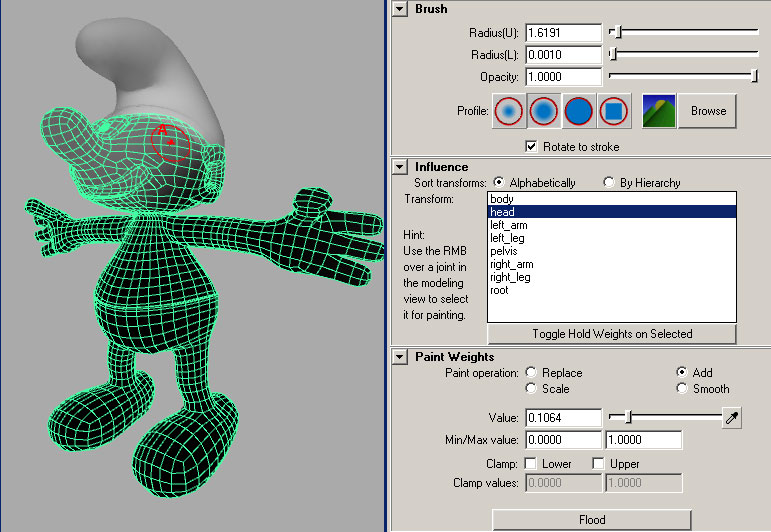The height and width of the screenshot is (532, 771).
Task: Click Toggle Hold Weights on Selected
Action: coord(611,334)
